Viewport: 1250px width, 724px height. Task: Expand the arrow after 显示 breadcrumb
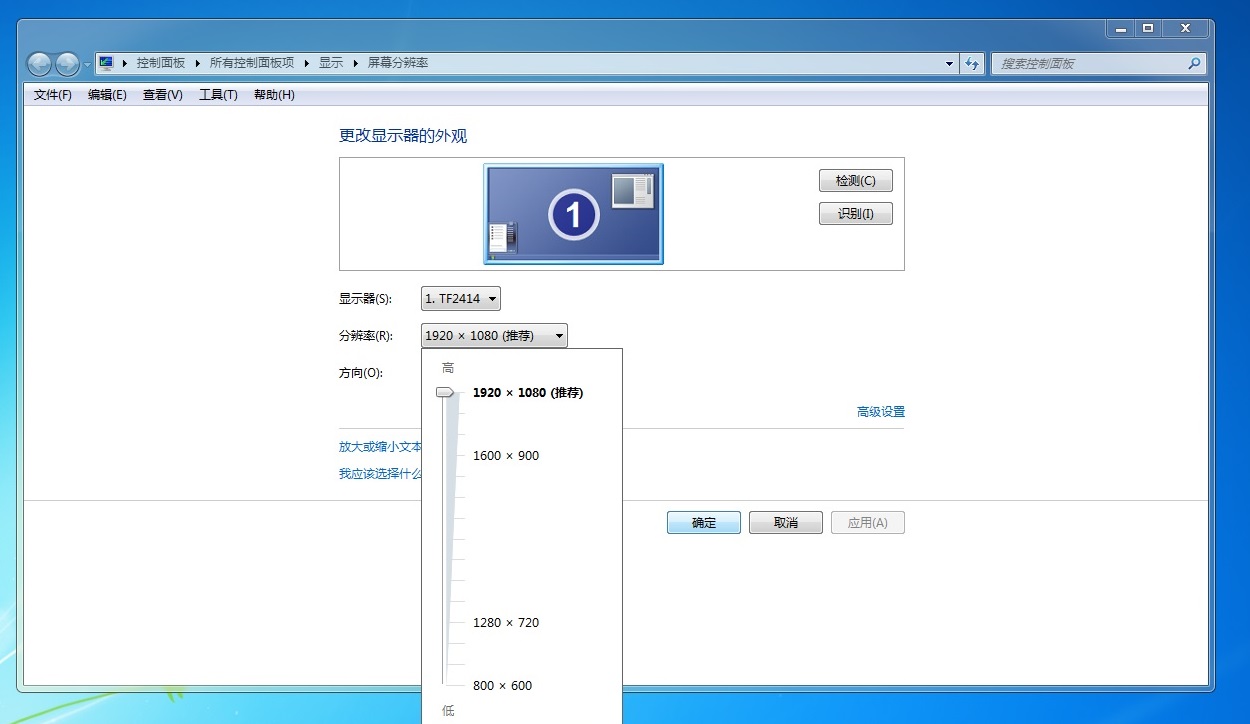coord(355,63)
